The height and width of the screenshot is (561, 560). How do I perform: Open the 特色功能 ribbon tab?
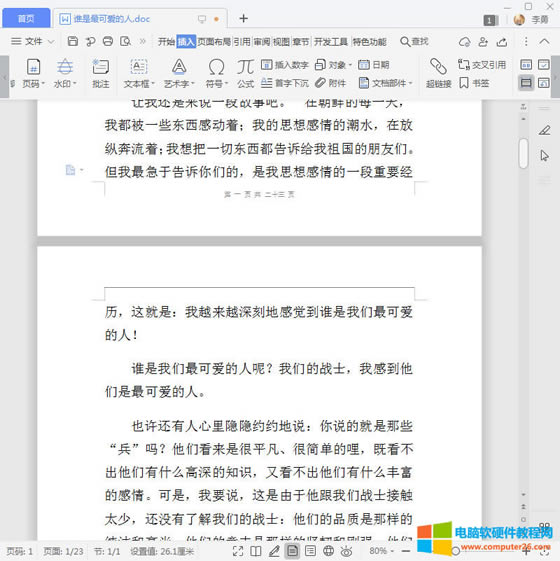[x=369, y=42]
